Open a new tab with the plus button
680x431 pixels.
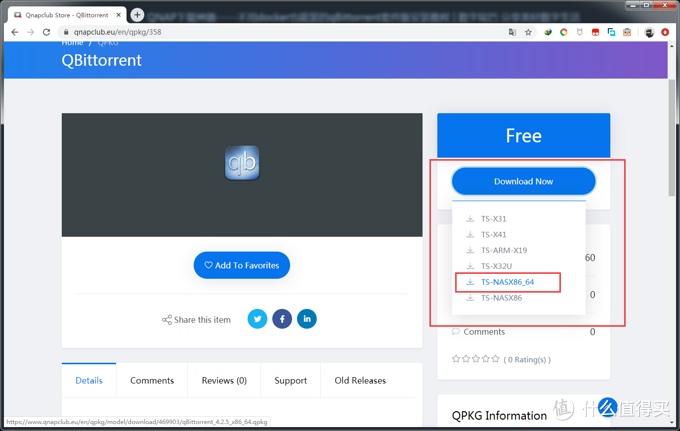coord(137,15)
